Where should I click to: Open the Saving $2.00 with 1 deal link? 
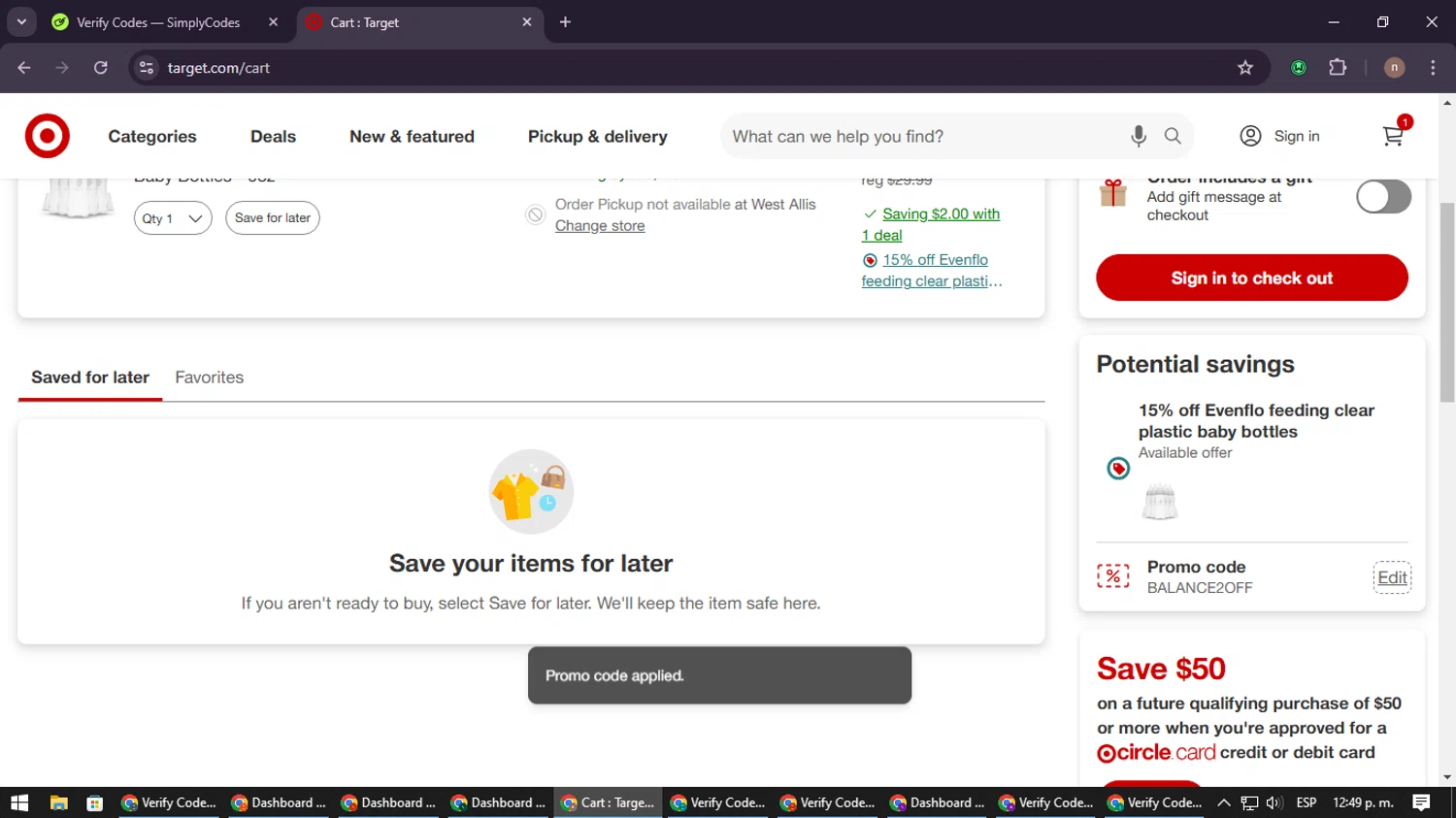[931, 224]
